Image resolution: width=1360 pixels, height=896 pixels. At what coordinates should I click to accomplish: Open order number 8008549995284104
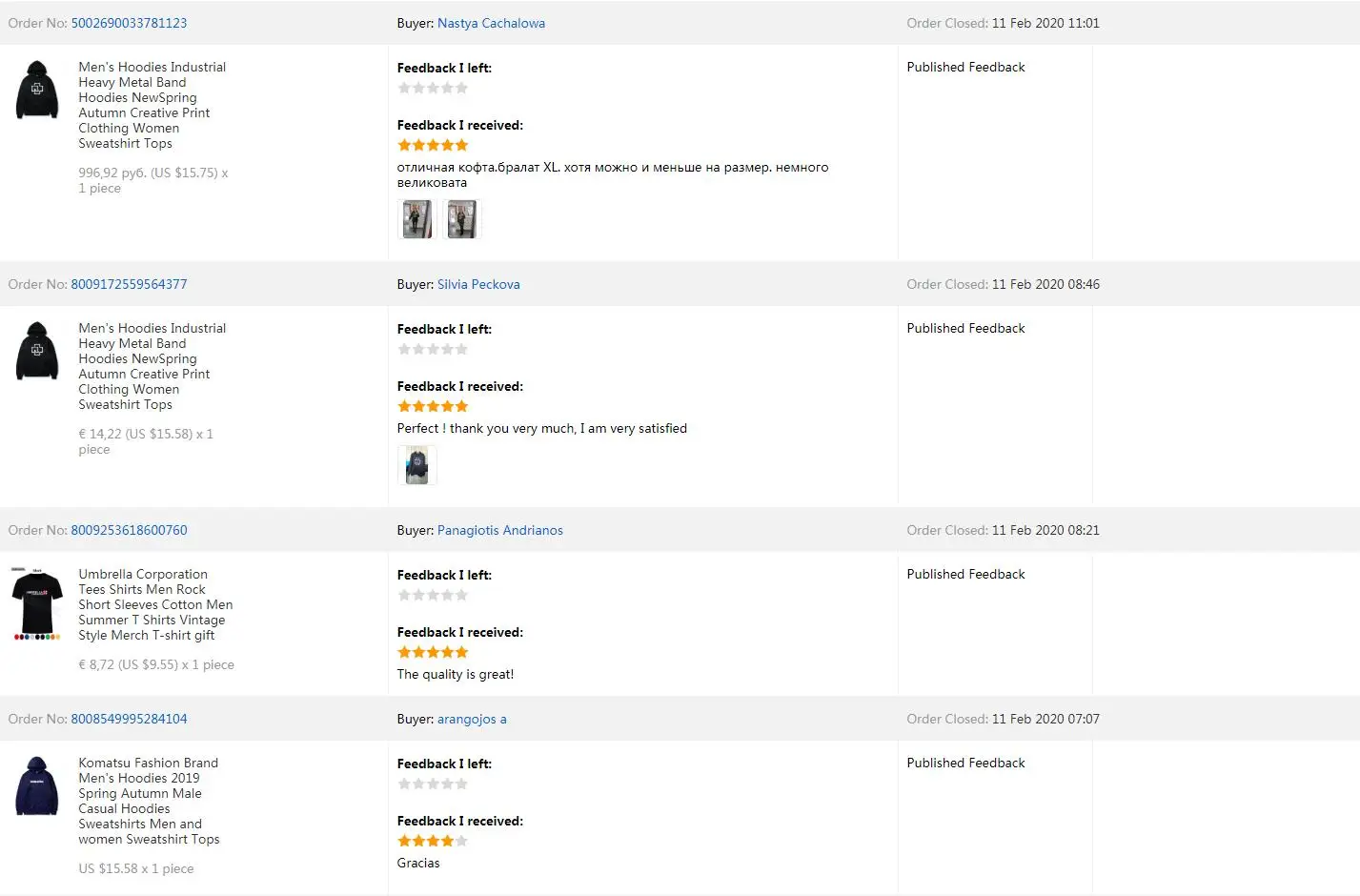(129, 719)
